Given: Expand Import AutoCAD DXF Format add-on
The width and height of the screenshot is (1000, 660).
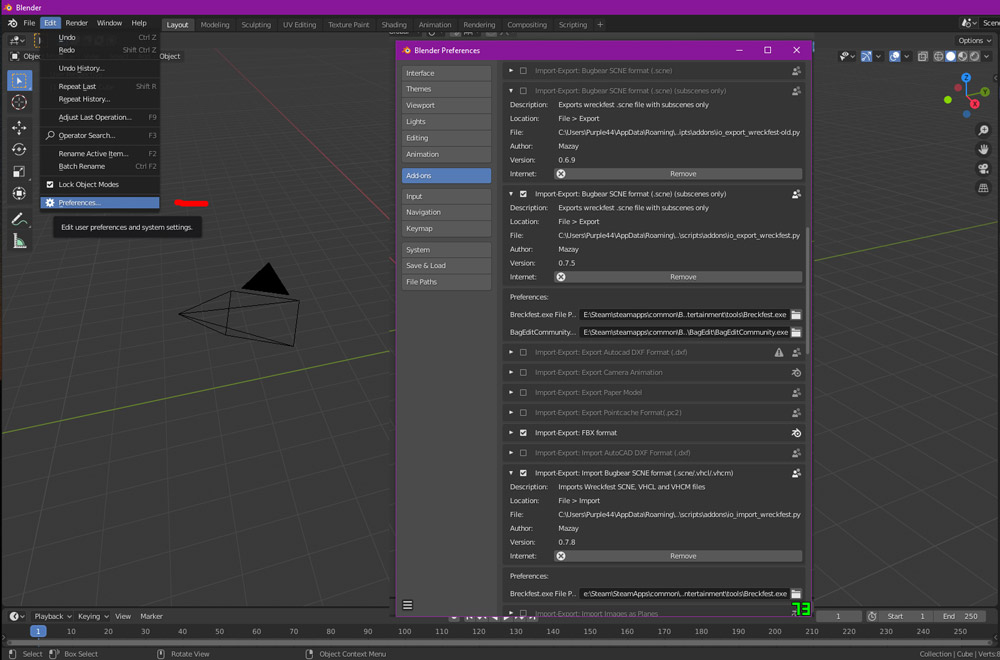Looking at the screenshot, I should (511, 453).
